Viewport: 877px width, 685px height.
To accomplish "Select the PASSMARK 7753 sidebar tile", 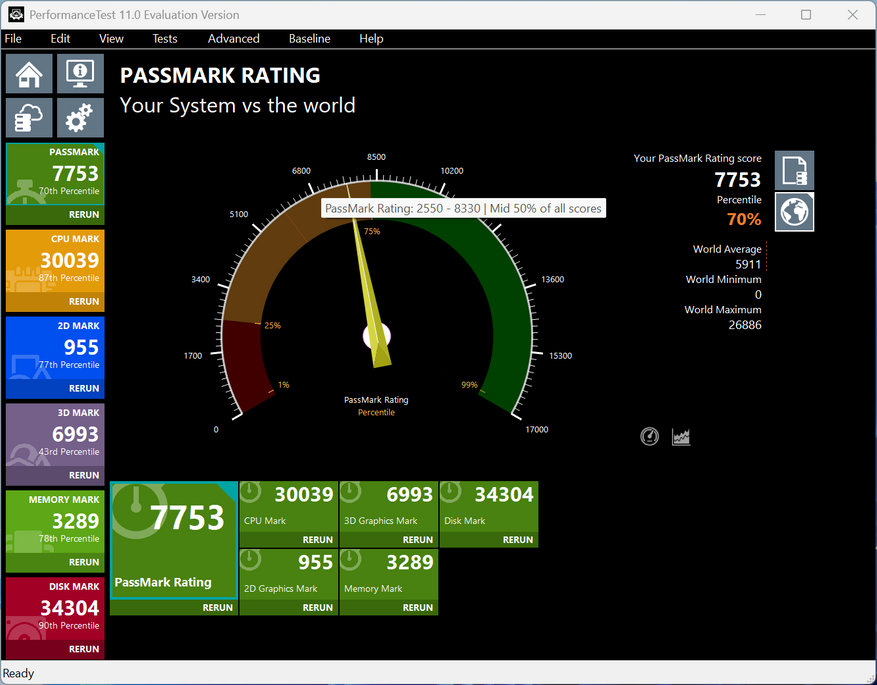I will (55, 174).
